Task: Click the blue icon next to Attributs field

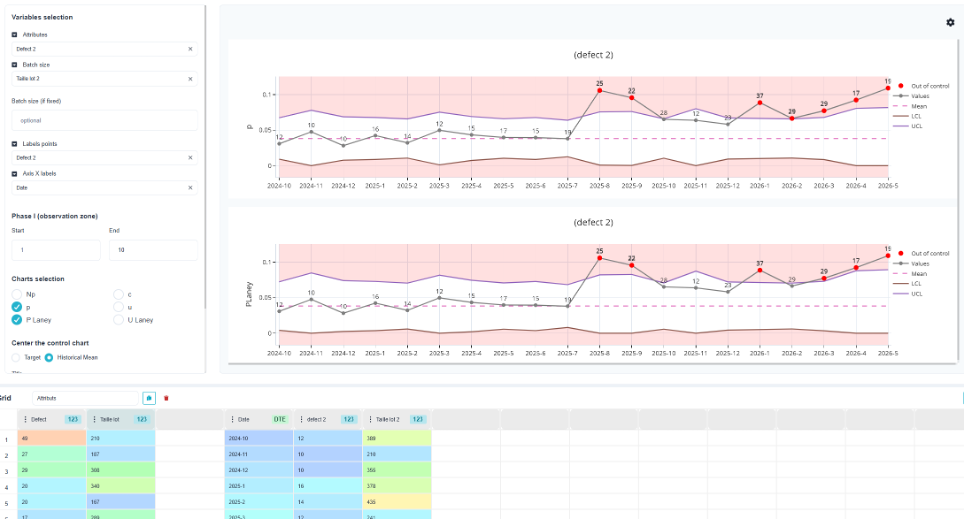Action: (149, 398)
